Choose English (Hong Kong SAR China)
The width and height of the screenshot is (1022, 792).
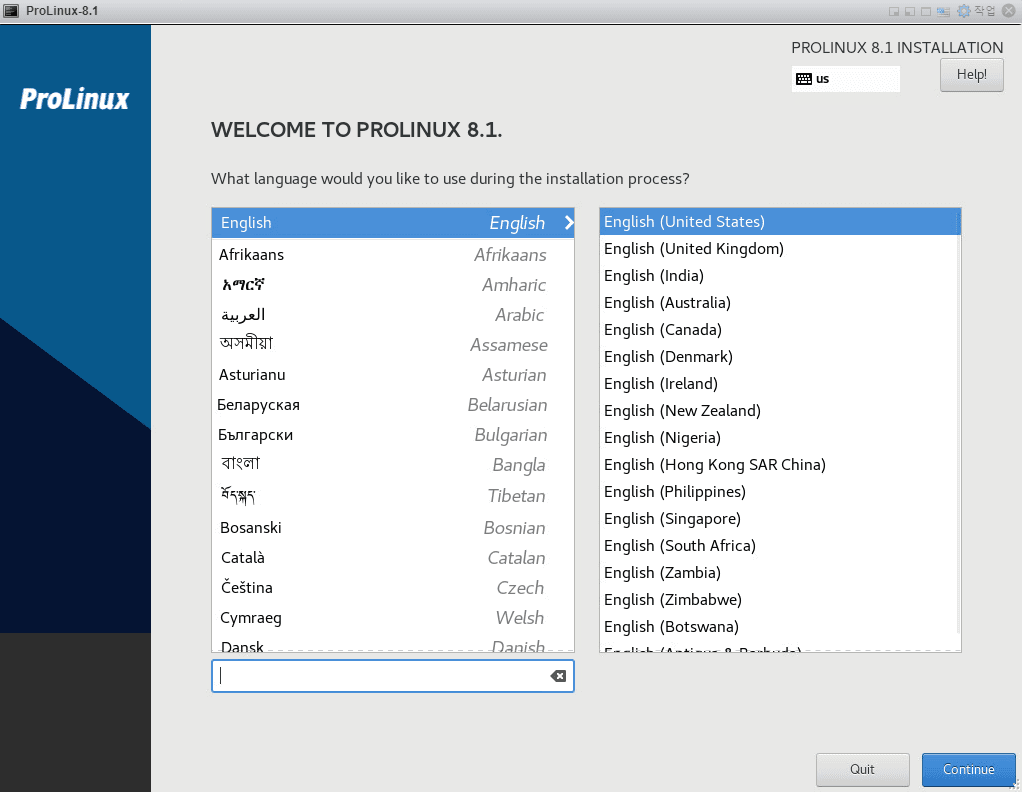click(x=780, y=465)
